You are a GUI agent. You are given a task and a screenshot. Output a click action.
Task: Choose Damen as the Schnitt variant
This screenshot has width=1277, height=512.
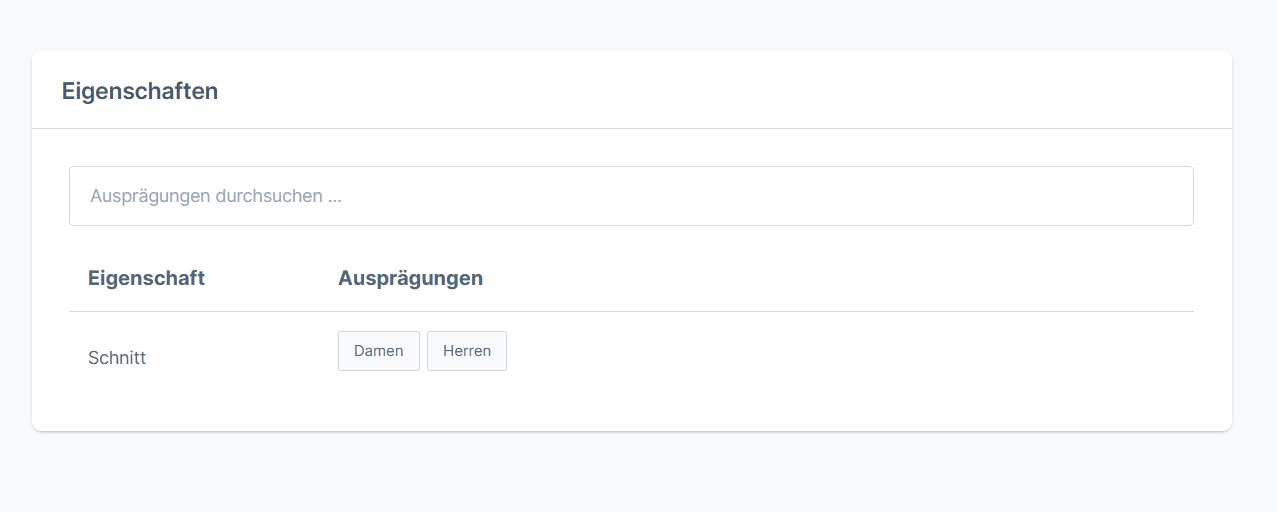[378, 351]
